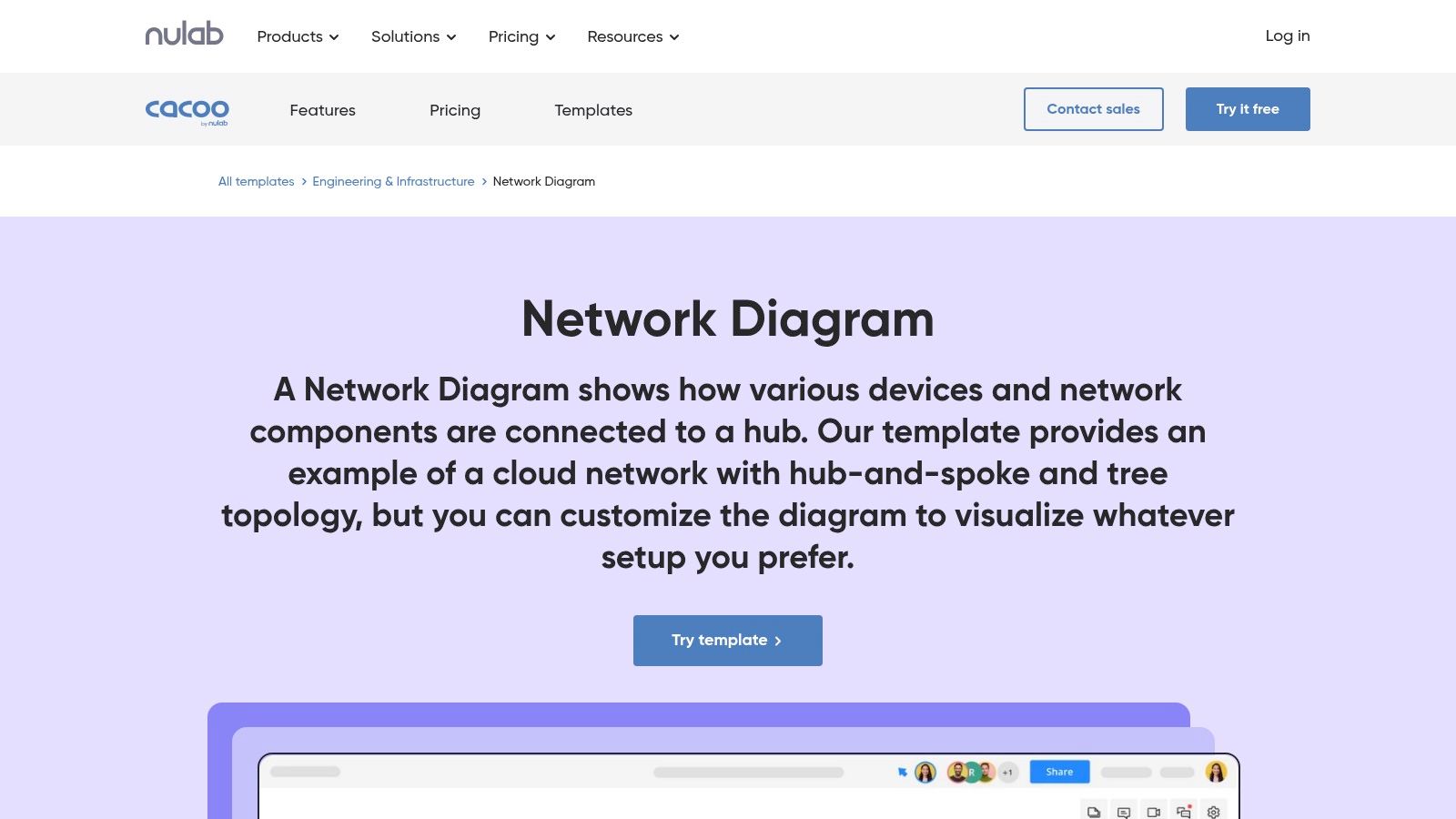Click the comment icon in preview toolbar
Screen dimensions: 1456x819
point(1124,812)
